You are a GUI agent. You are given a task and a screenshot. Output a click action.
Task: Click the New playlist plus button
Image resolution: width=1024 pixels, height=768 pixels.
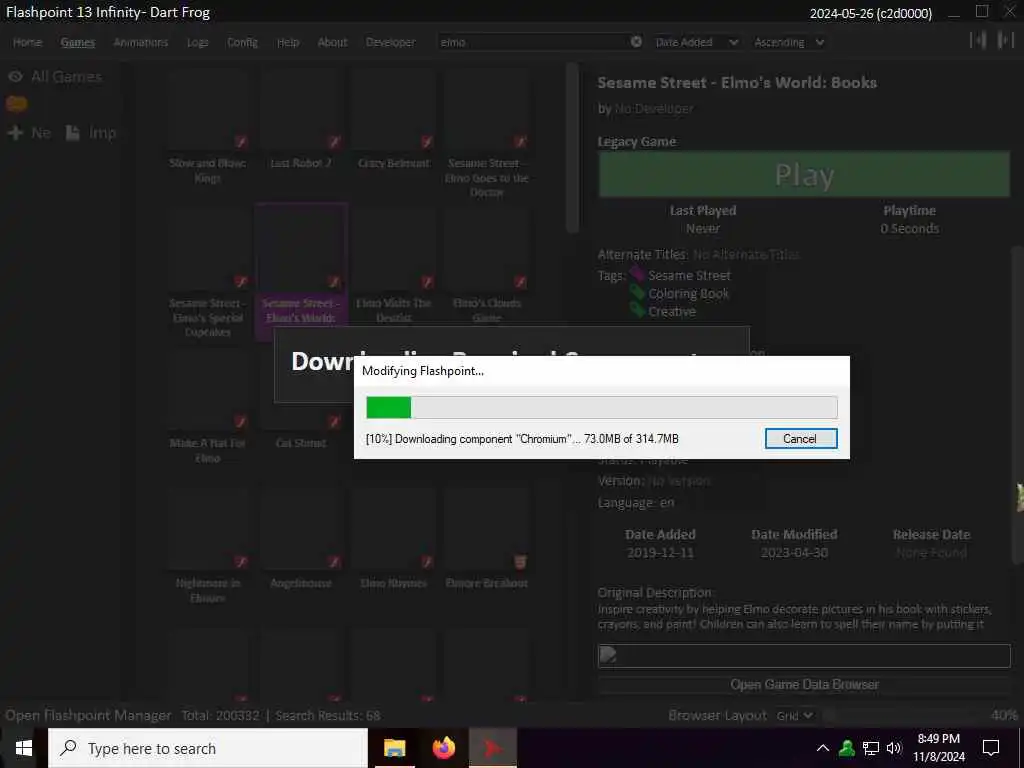tap(29, 133)
